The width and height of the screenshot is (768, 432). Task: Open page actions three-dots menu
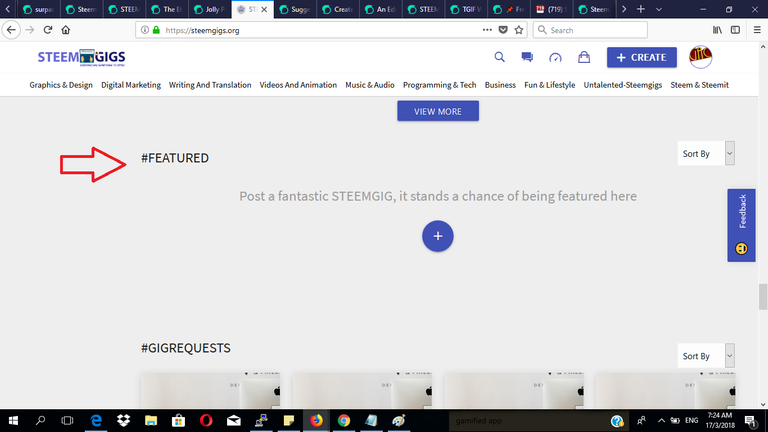[x=487, y=30]
